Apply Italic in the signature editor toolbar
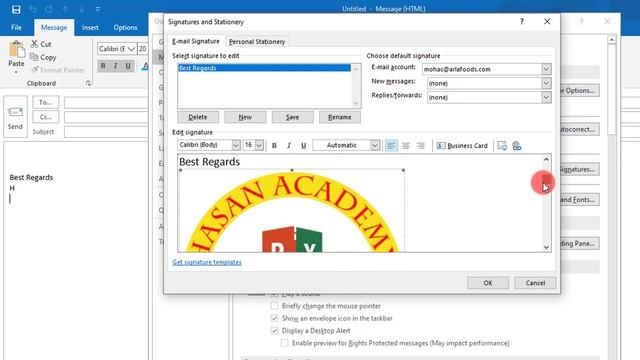Viewport: 640px width, 360px height. [289, 145]
